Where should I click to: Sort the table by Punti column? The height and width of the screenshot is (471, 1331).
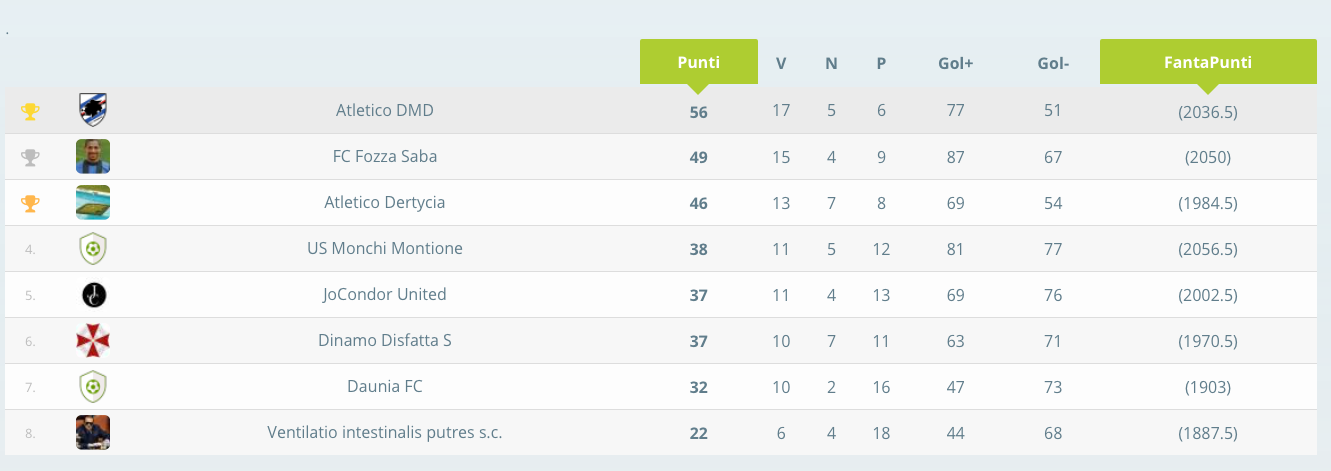pyautogui.click(x=698, y=62)
